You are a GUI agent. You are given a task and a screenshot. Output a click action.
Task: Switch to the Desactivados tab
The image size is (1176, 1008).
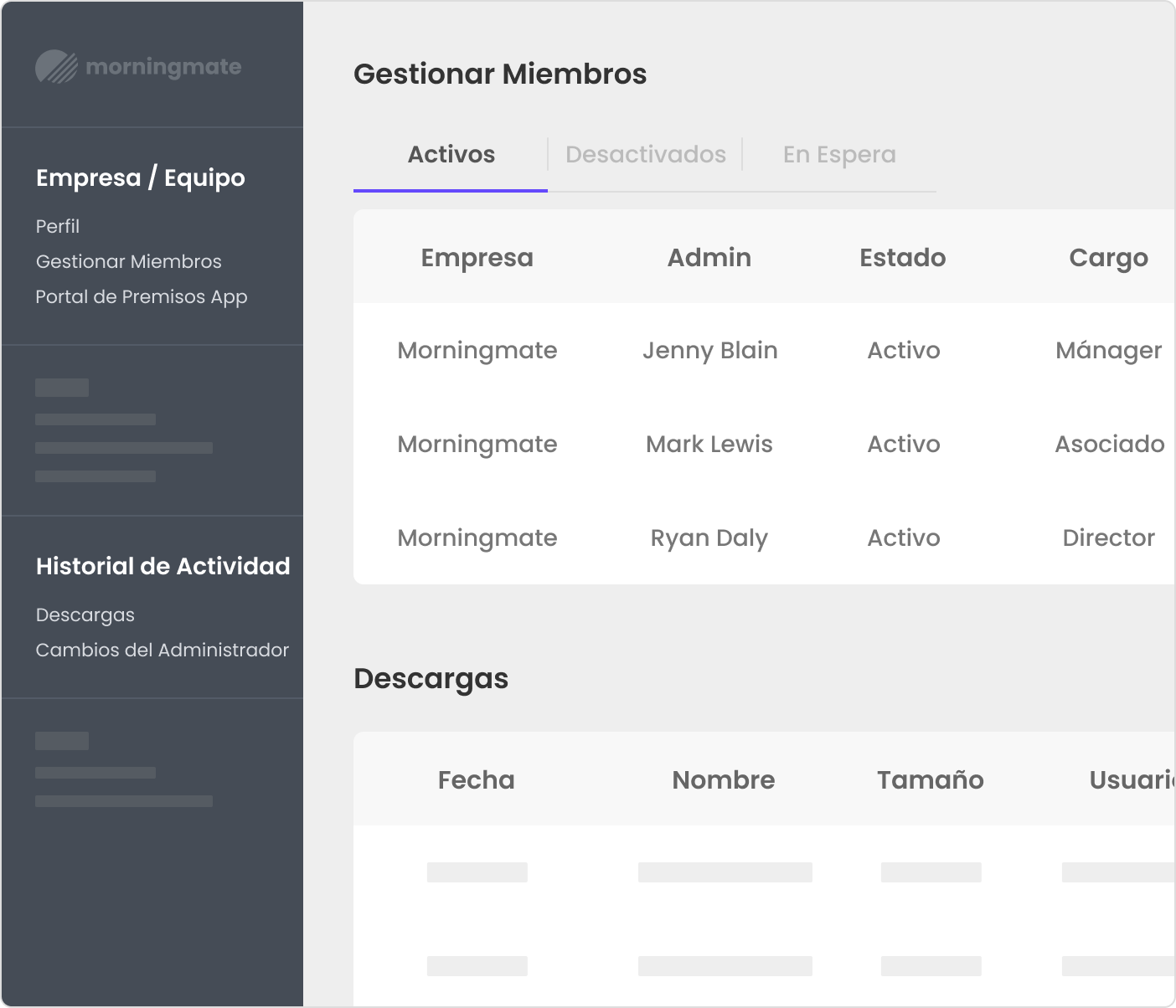coord(645,155)
